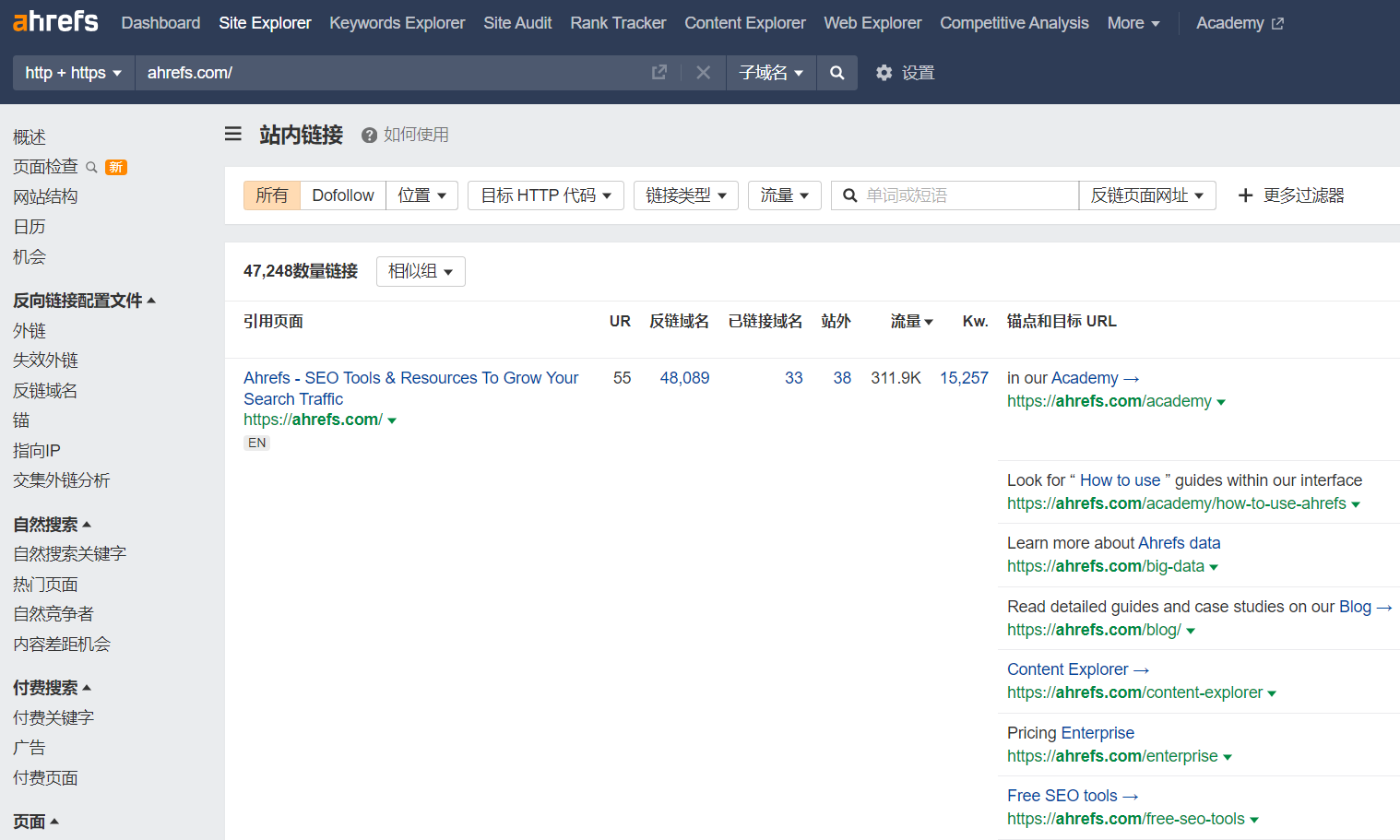This screenshot has width=1400, height=840.
Task: Open Site Explorer tab
Action: 265,23
